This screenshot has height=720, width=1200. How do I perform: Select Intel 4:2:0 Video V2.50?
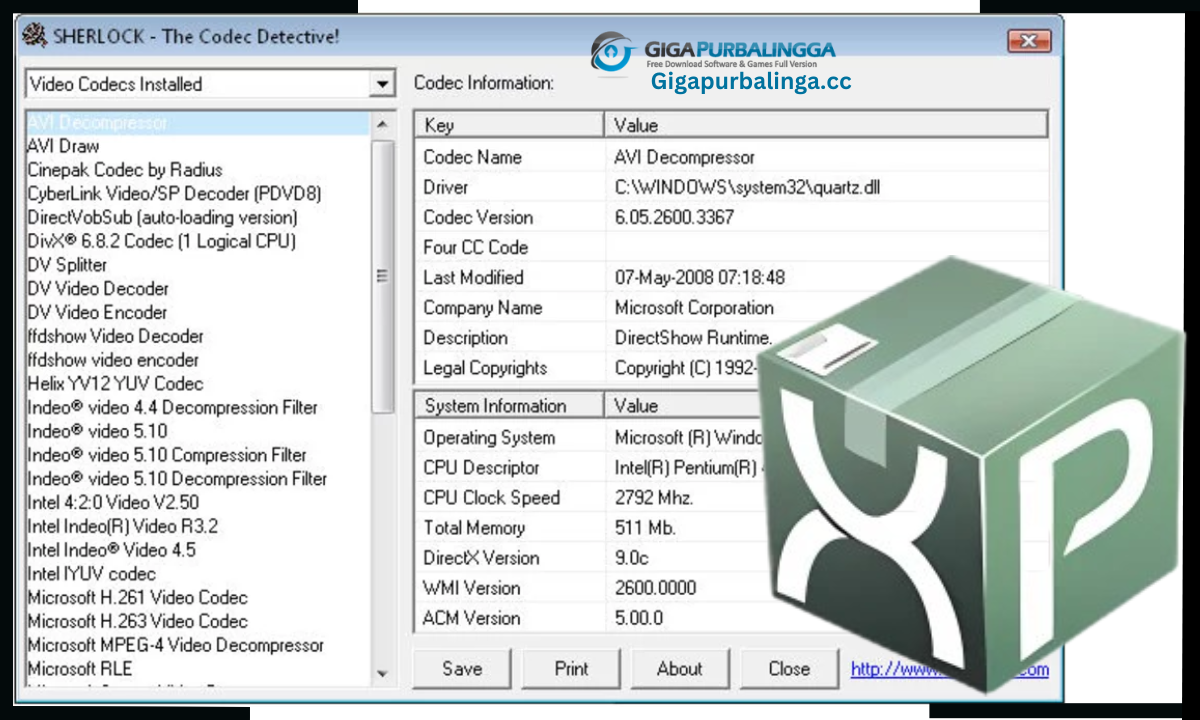113,503
